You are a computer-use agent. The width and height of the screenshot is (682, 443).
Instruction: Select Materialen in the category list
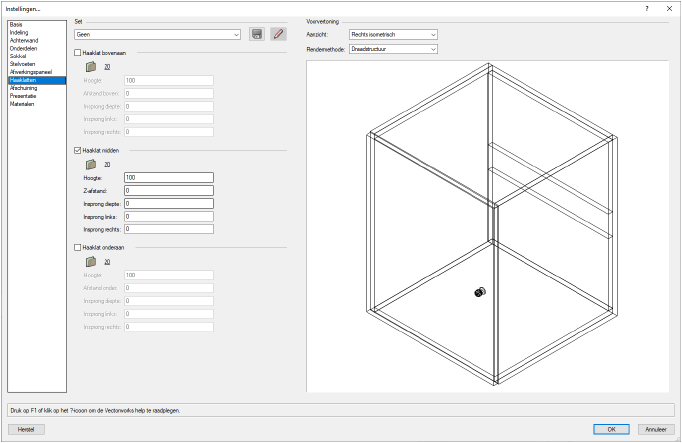point(22,104)
